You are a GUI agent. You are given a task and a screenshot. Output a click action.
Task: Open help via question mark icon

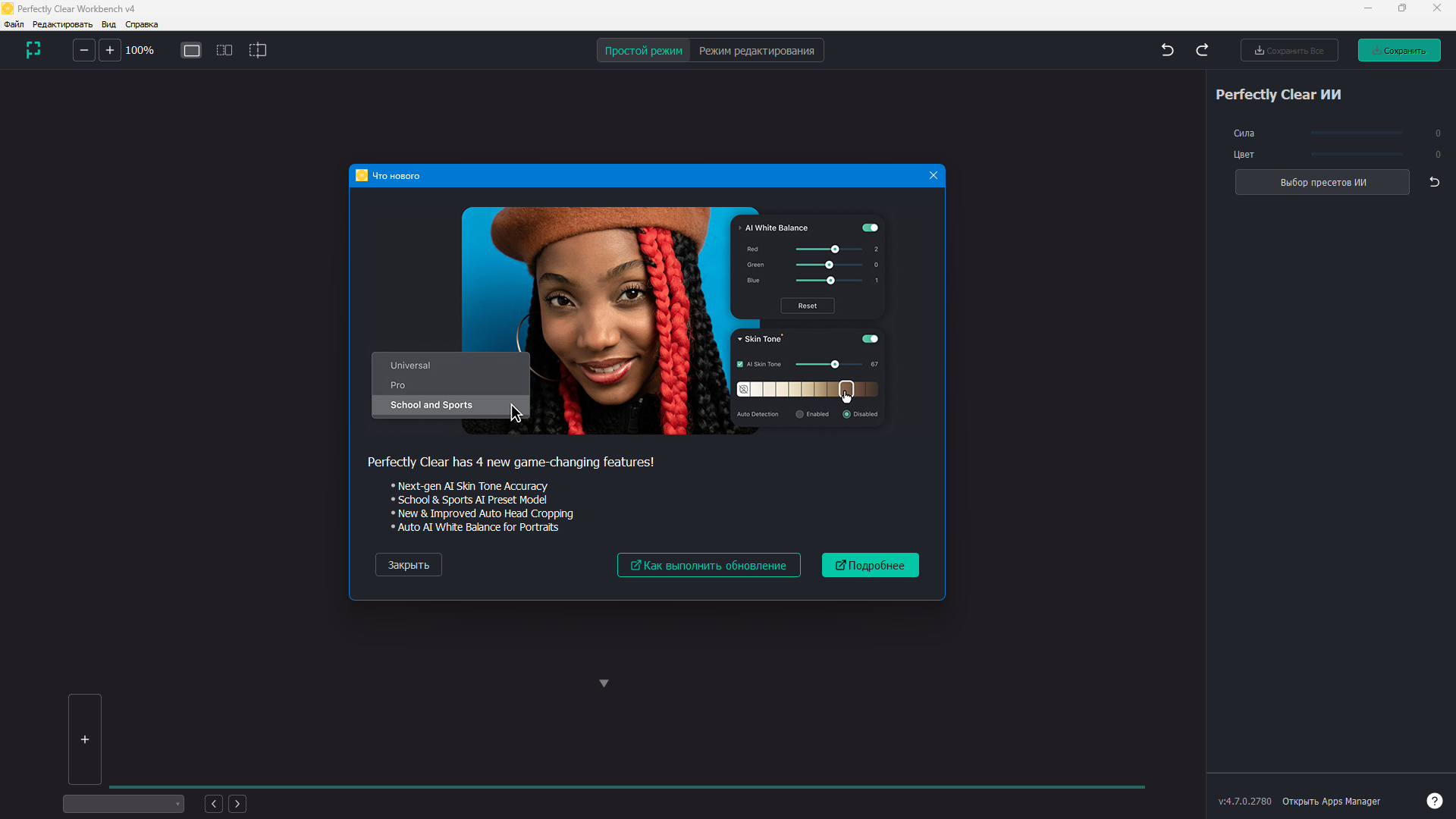point(1434,801)
